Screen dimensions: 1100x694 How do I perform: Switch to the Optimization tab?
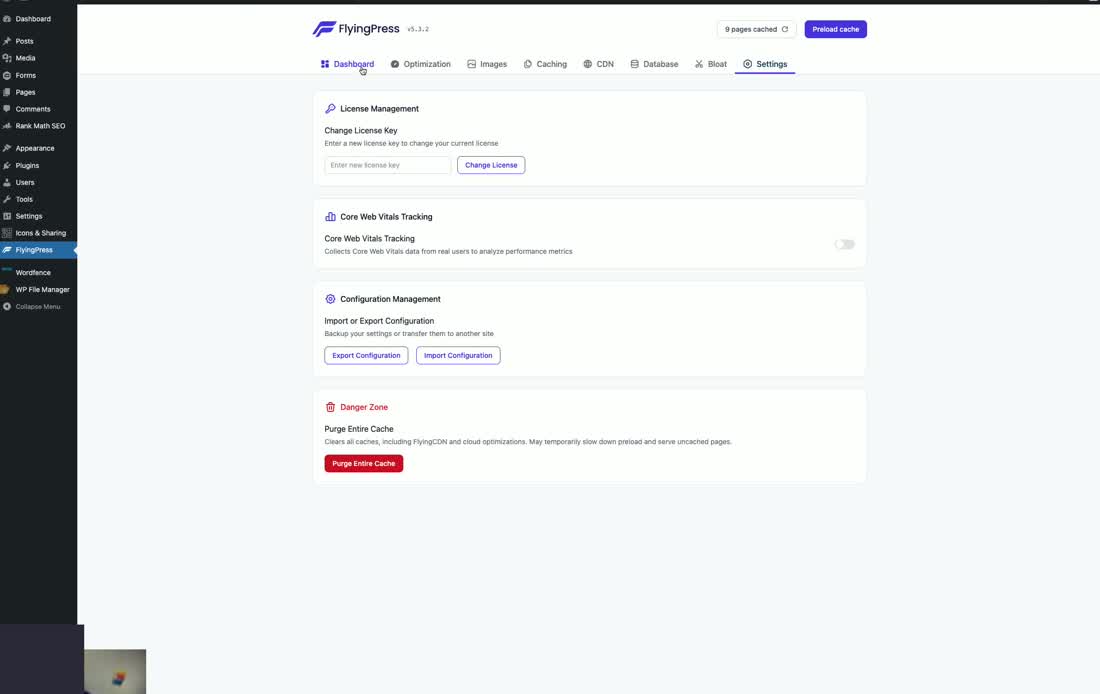coord(421,64)
